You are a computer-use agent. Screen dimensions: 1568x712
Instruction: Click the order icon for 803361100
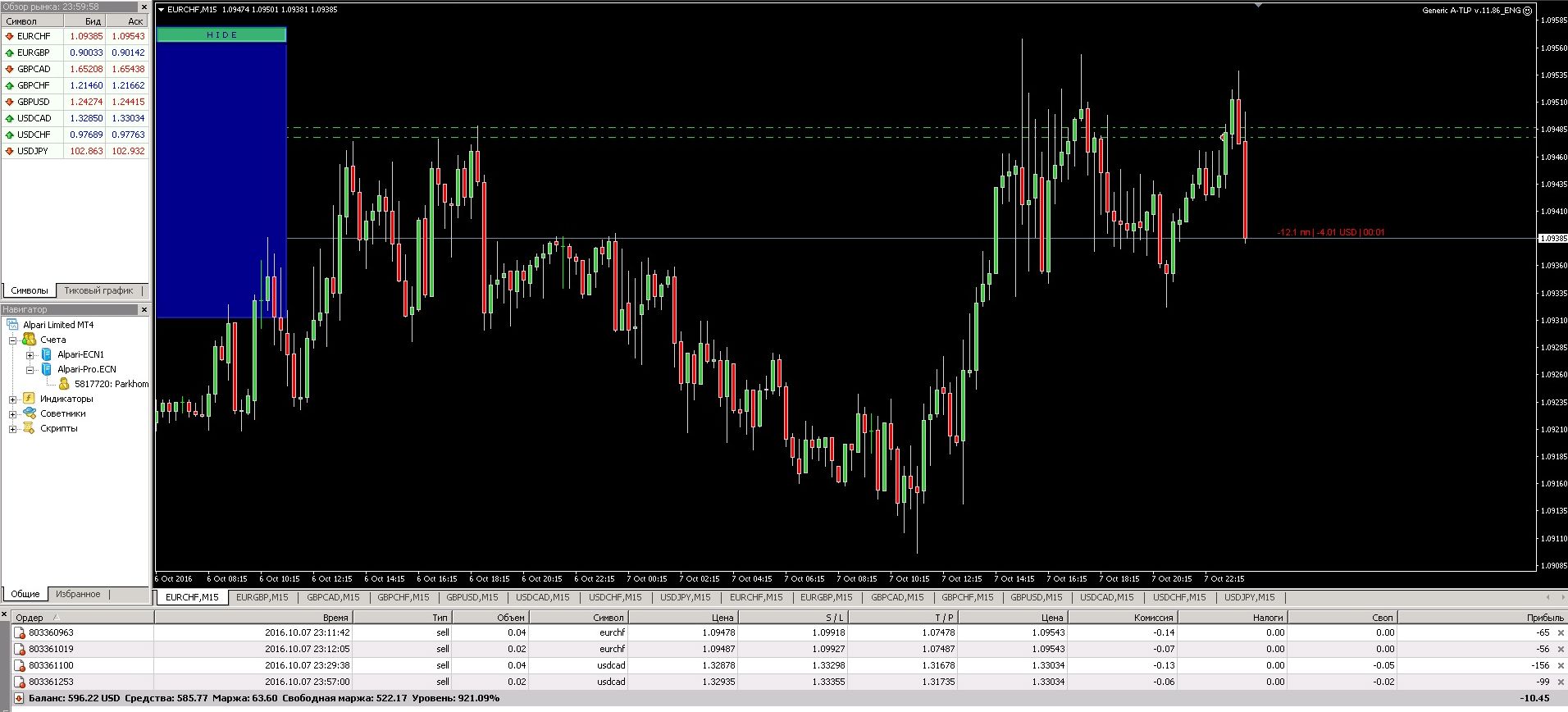click(21, 665)
